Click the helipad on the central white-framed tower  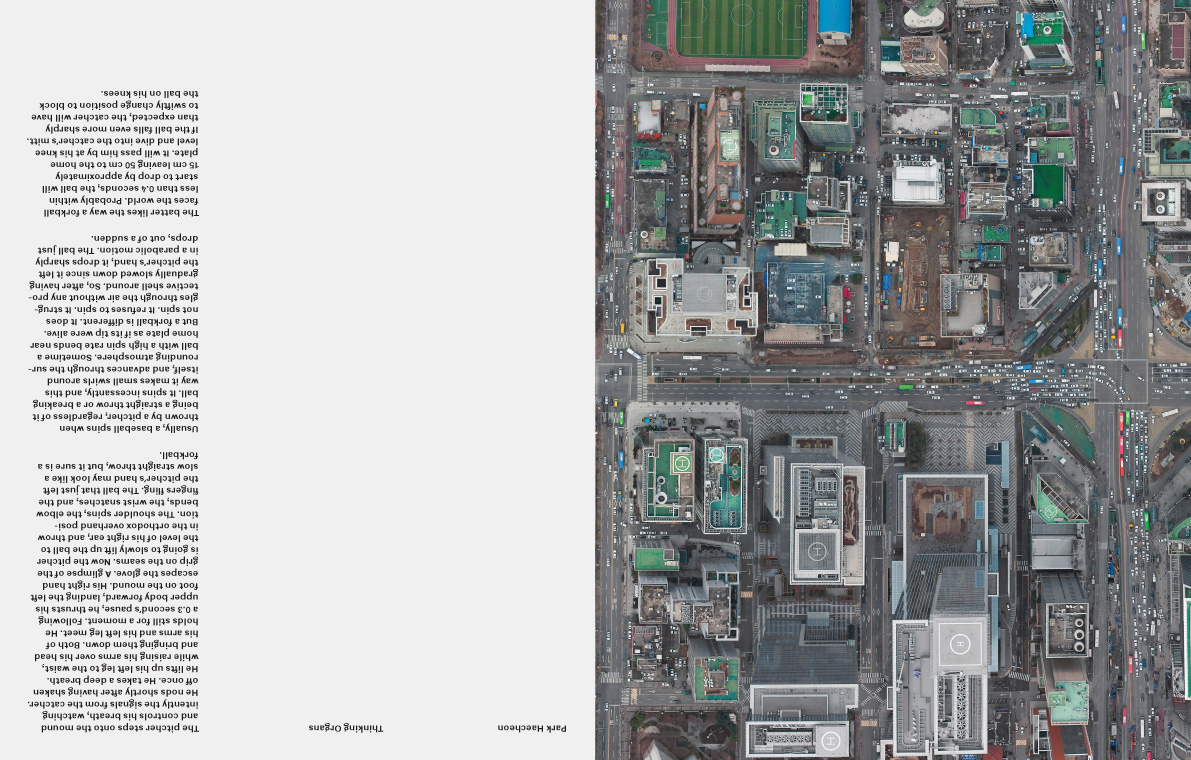click(x=816, y=550)
